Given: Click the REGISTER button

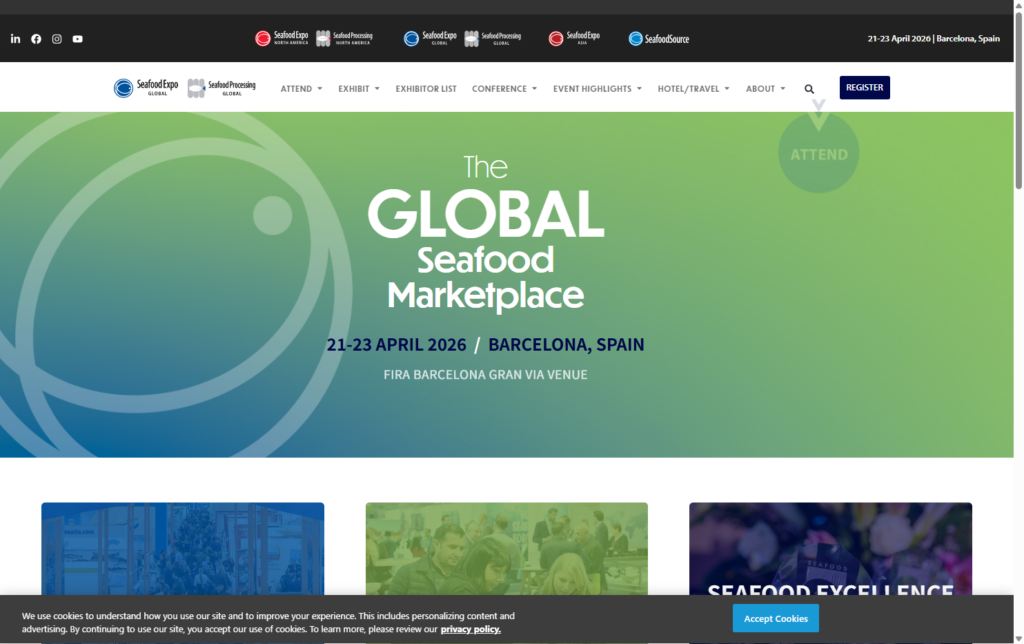Looking at the screenshot, I should coord(864,87).
